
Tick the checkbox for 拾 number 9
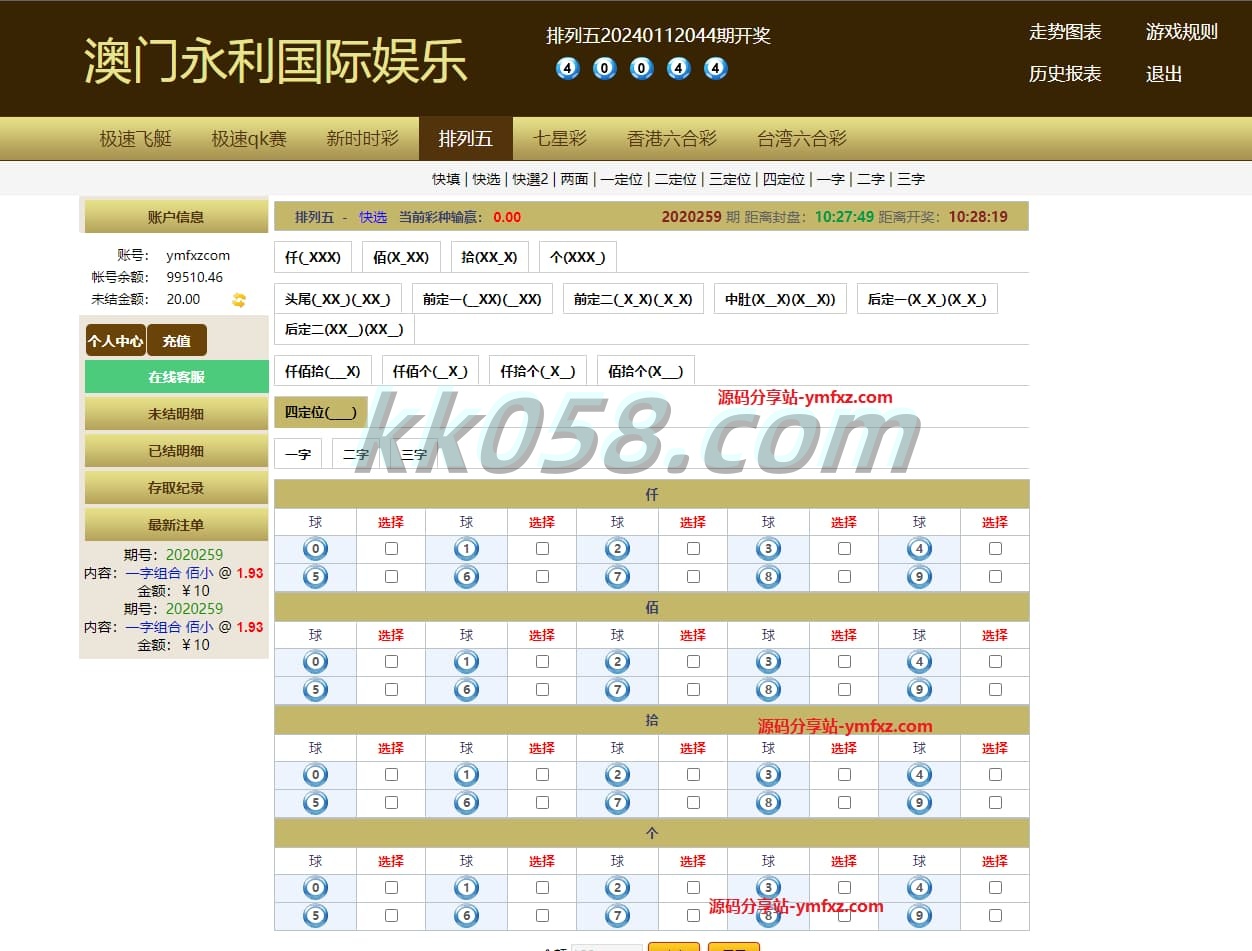click(995, 803)
